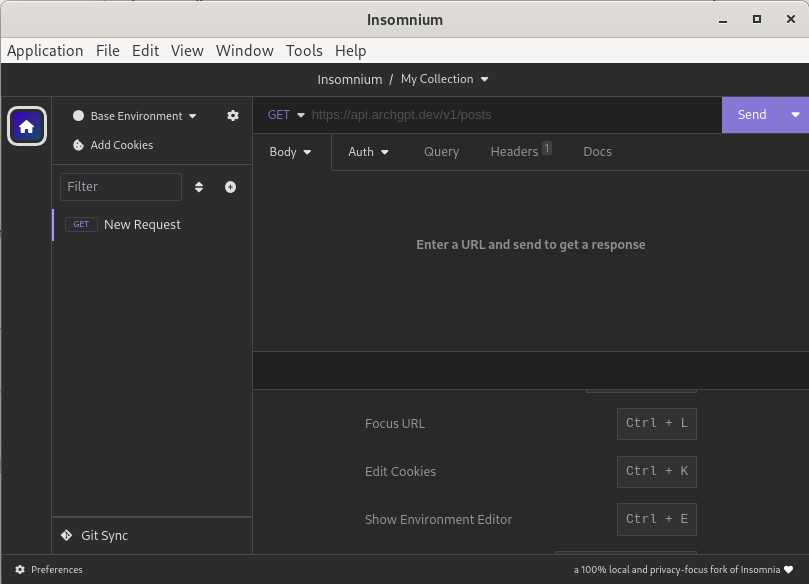This screenshot has height=584, width=809.
Task: Click the Show Environment Editor label
Action: pyautogui.click(x=439, y=520)
